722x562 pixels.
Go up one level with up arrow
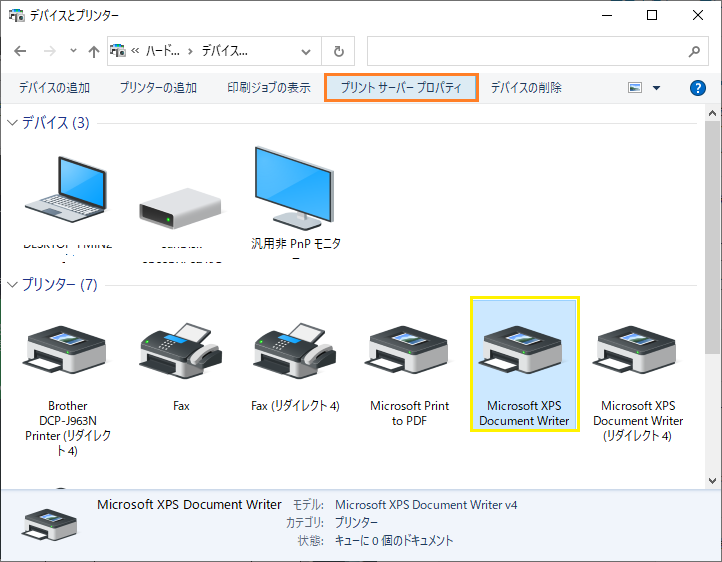[93, 51]
